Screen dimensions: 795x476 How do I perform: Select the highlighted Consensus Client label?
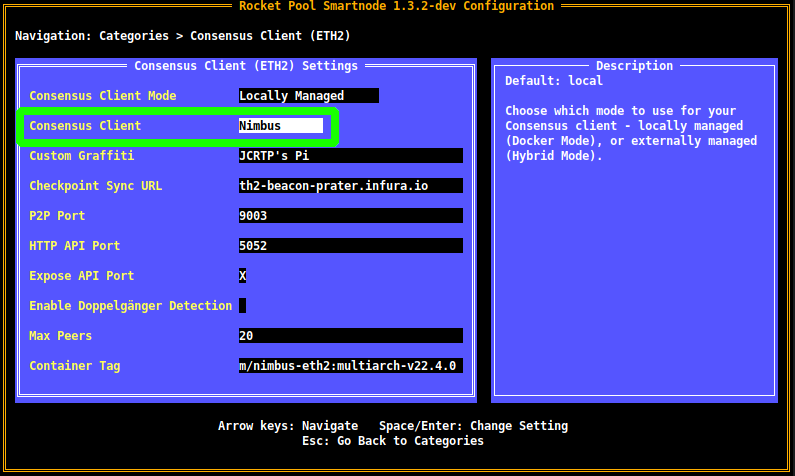[85, 126]
